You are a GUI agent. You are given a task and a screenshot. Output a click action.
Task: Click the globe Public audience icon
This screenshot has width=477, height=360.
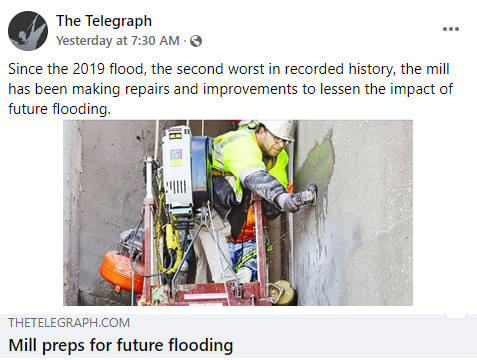pos(196,41)
